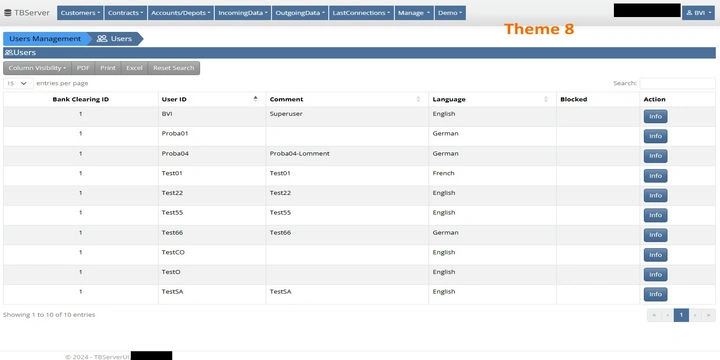Click the Test66 user ID cell

212,235
